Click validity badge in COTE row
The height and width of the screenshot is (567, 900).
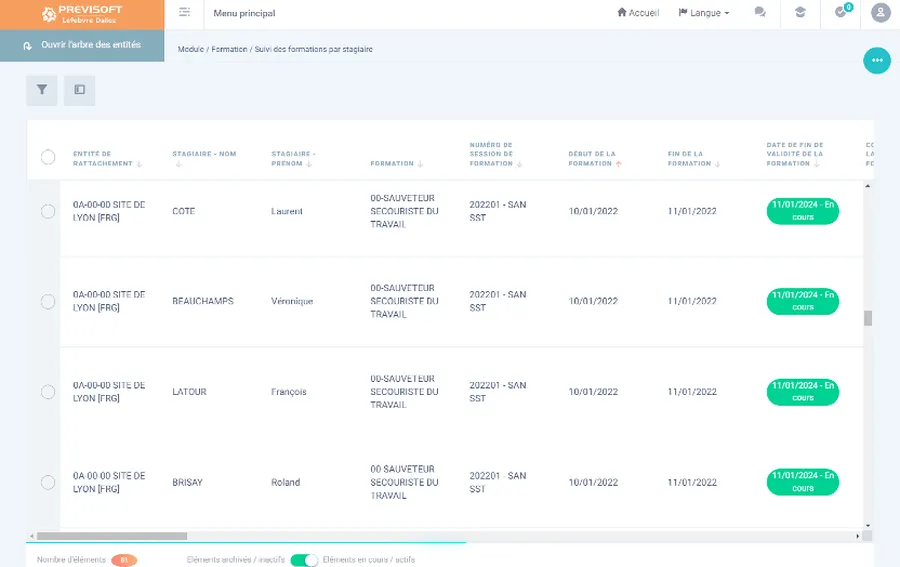(x=802, y=211)
